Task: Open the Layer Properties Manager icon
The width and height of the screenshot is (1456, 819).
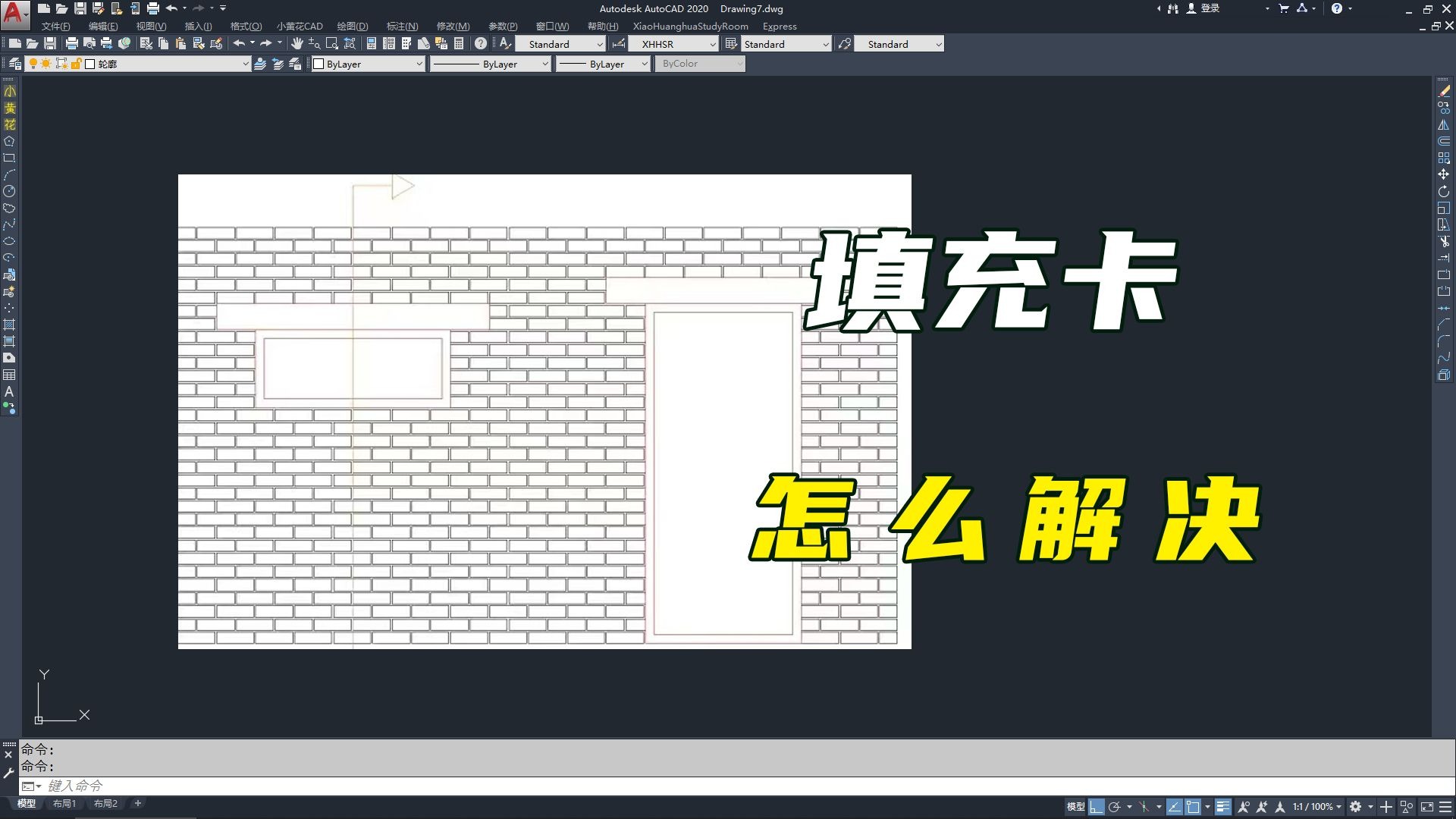Action: pos(15,64)
